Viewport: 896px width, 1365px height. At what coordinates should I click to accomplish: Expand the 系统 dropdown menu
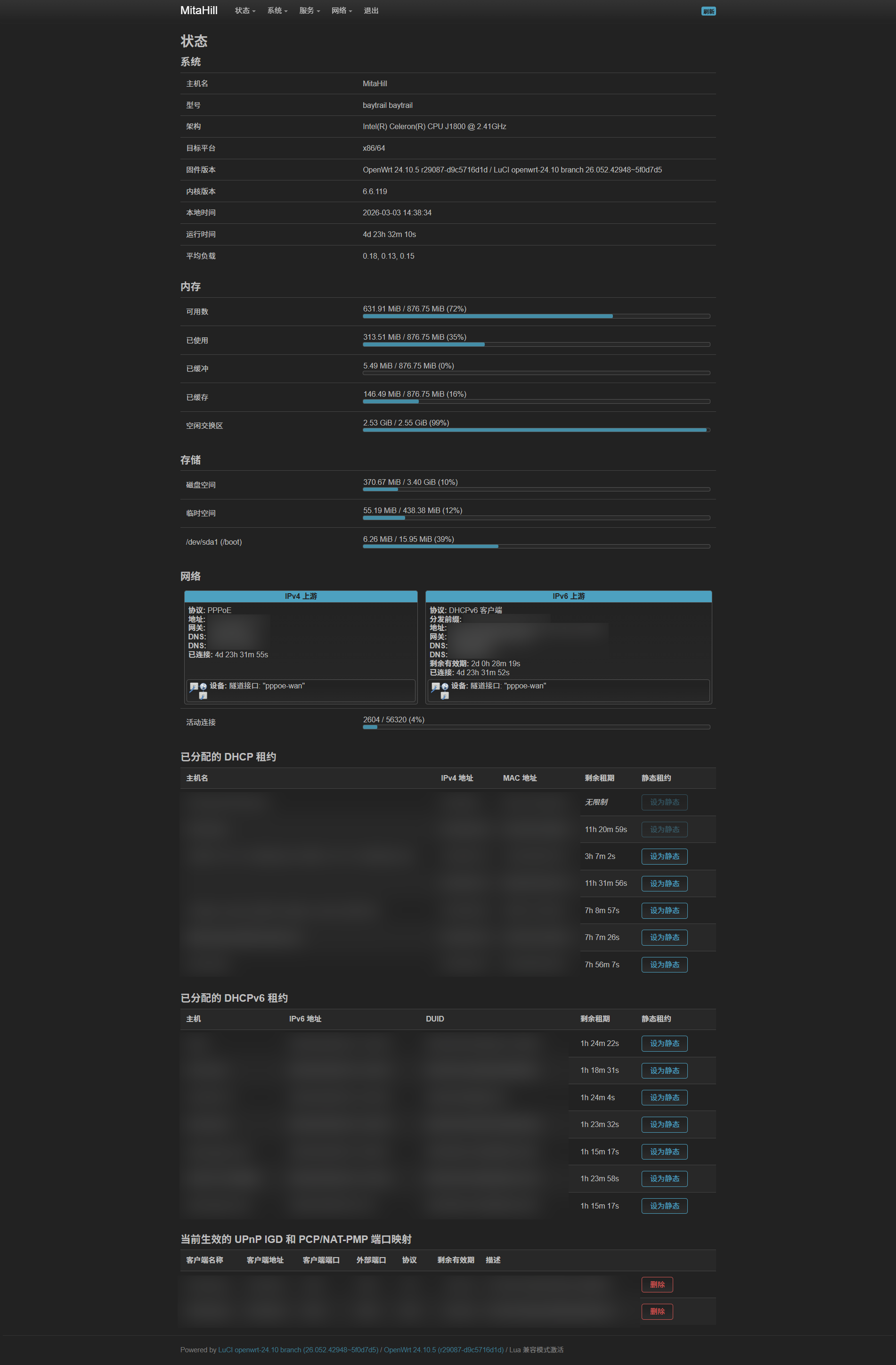pyautogui.click(x=277, y=11)
